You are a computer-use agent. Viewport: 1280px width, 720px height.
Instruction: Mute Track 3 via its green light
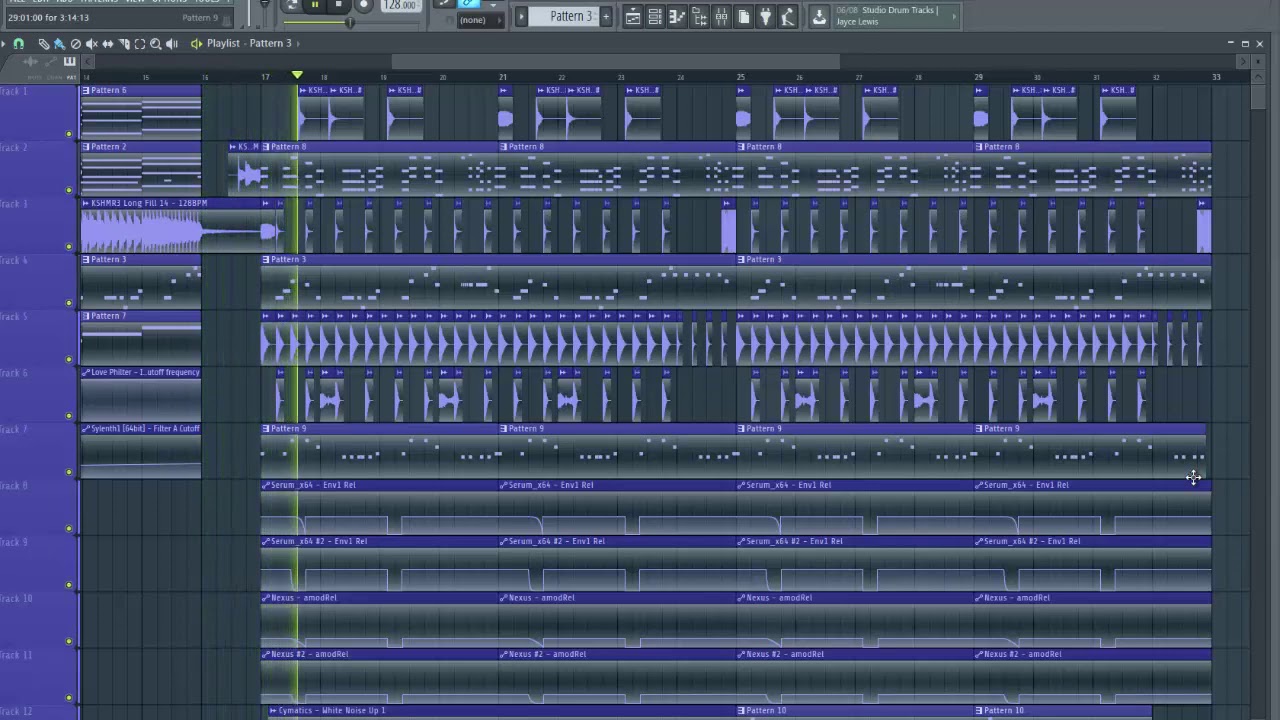point(69,246)
